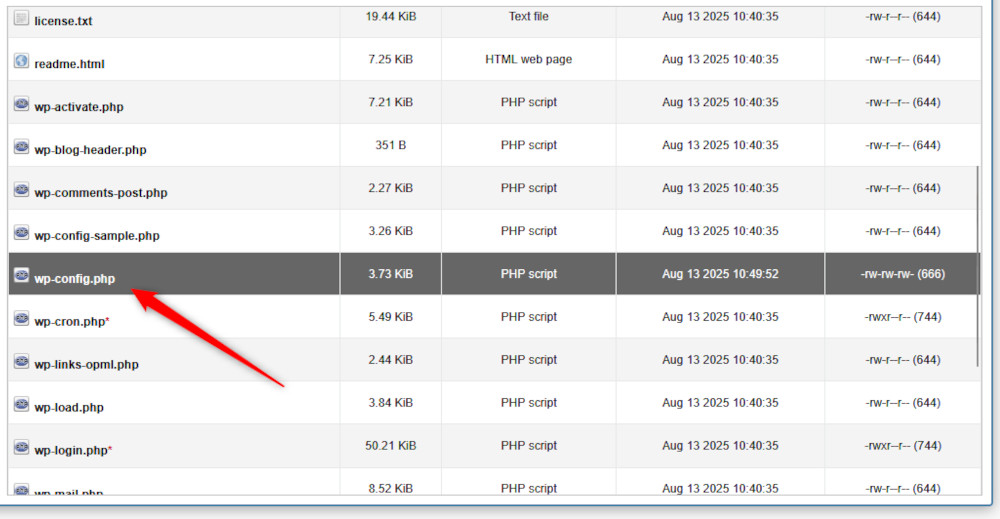
Task: Select the wp-config-sample.php file name
Action: 97,235
